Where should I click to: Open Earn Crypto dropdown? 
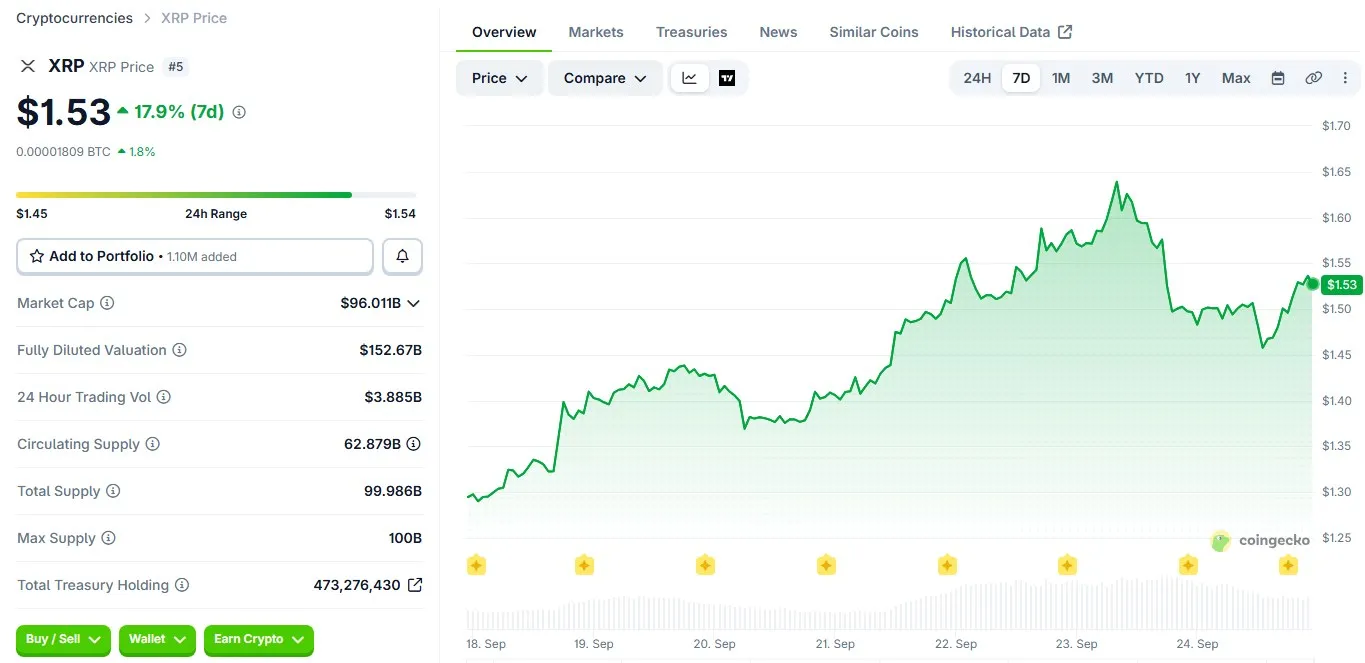pos(258,639)
